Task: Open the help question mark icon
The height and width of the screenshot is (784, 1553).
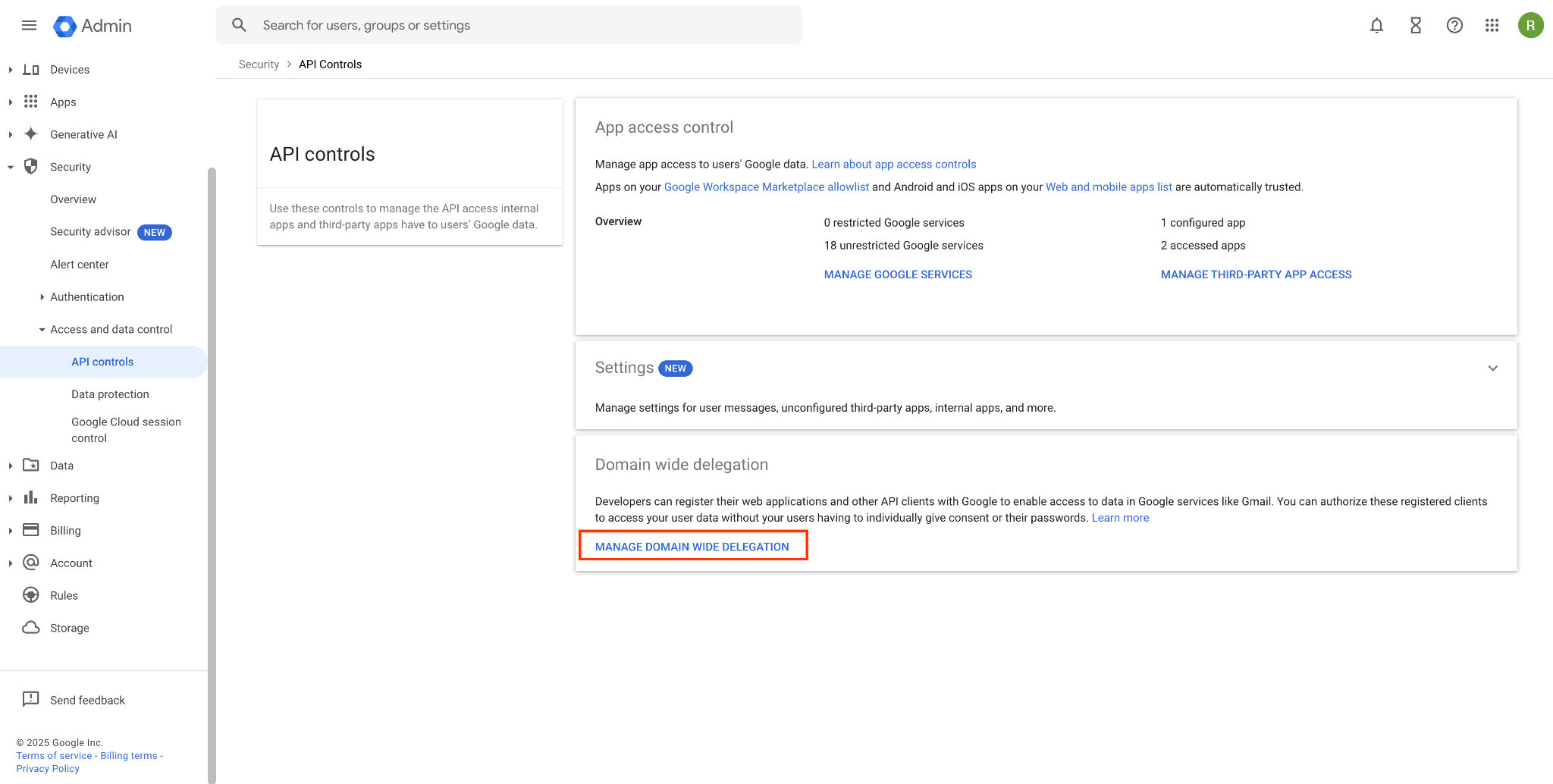Action: (x=1454, y=25)
